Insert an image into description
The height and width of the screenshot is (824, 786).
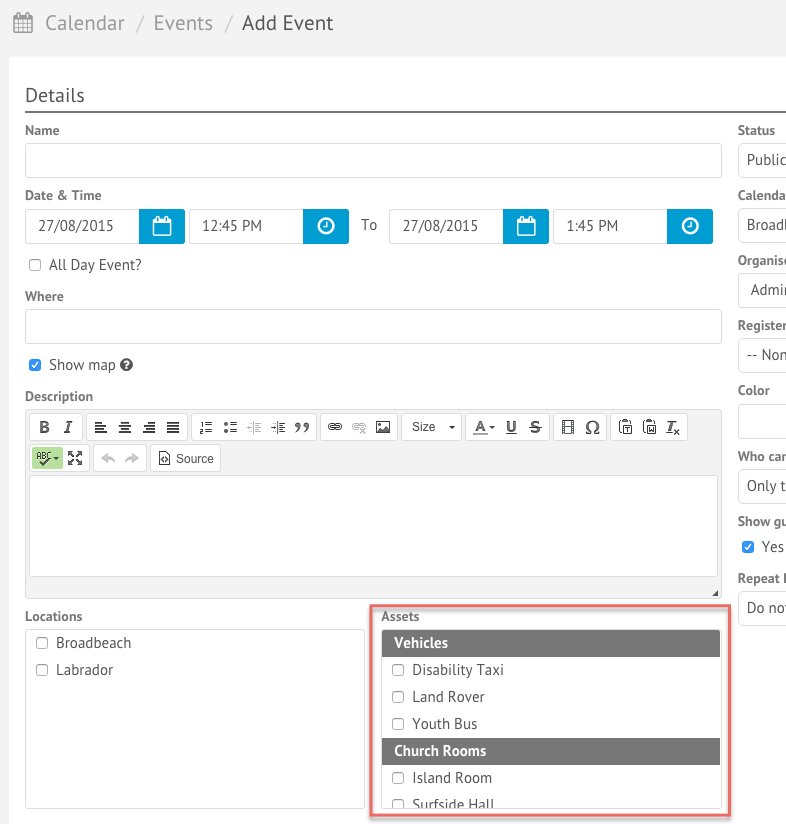click(383, 427)
